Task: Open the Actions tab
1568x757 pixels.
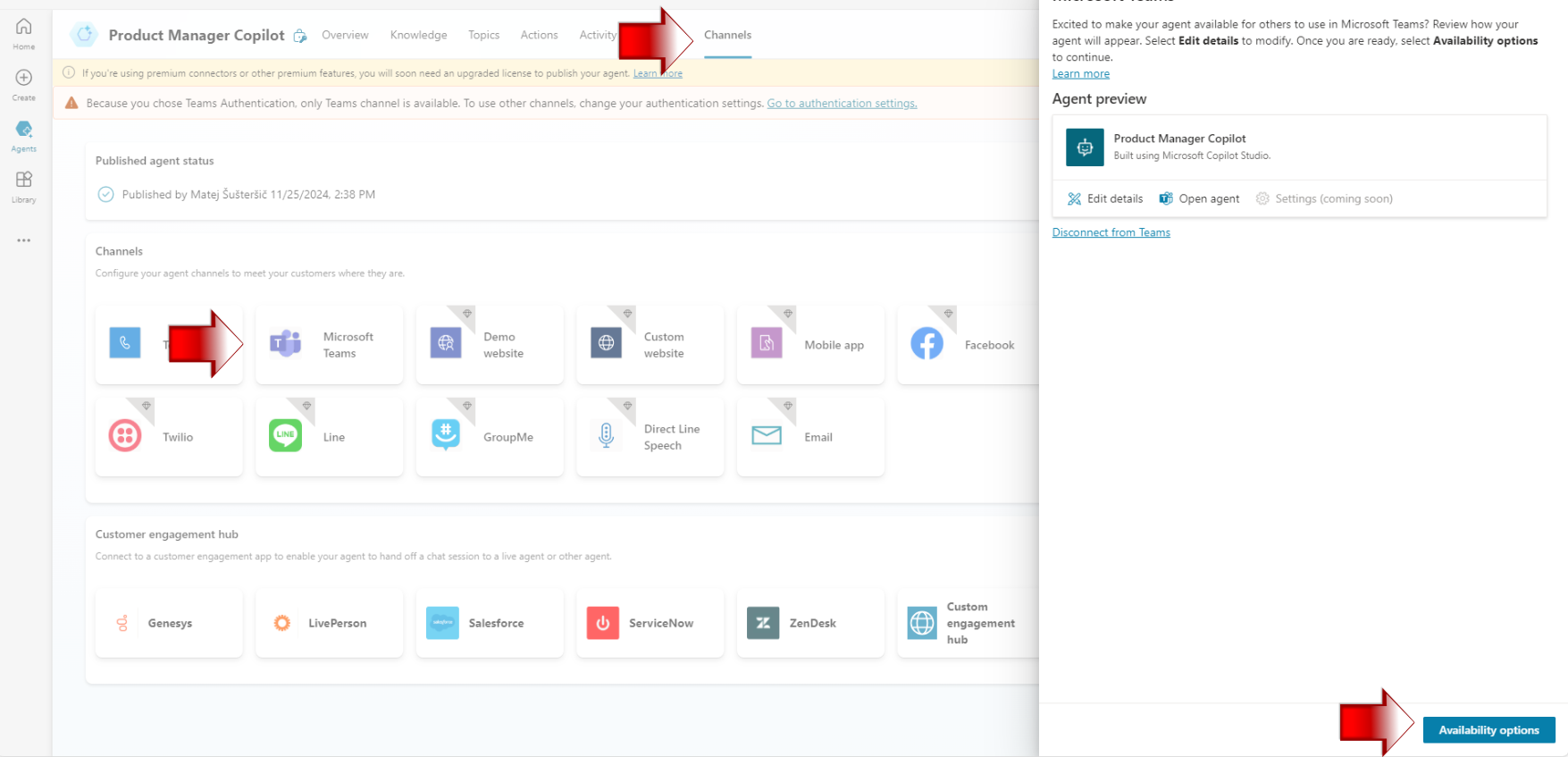Action: click(539, 35)
